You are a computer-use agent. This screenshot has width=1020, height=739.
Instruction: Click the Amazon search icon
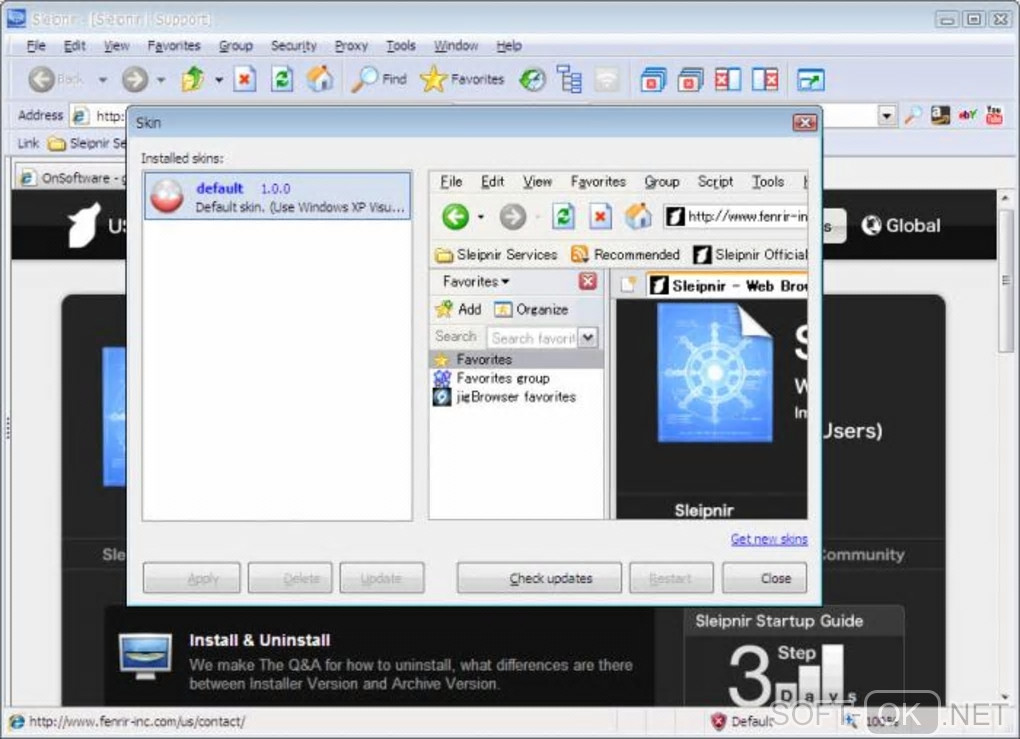click(940, 116)
